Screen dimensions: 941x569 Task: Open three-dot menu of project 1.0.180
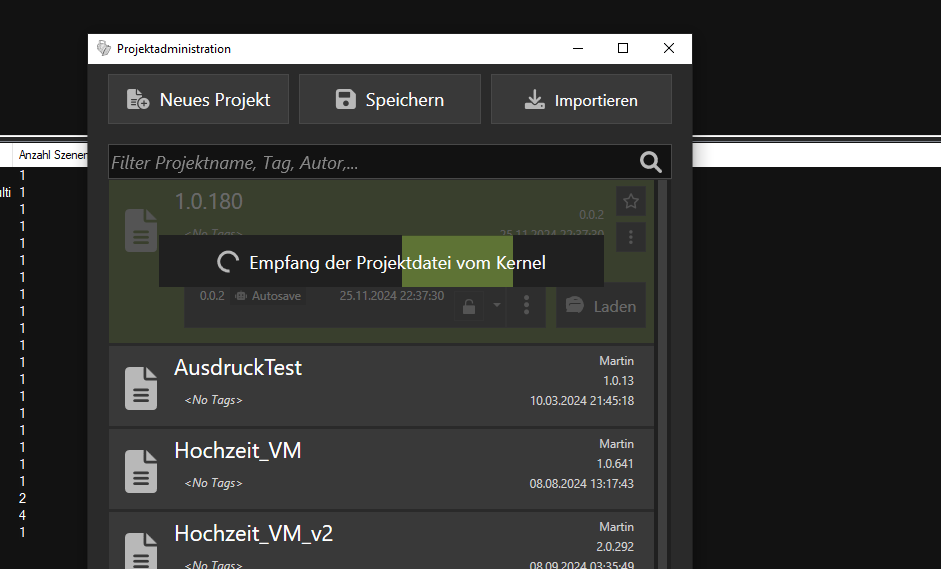(x=630, y=237)
